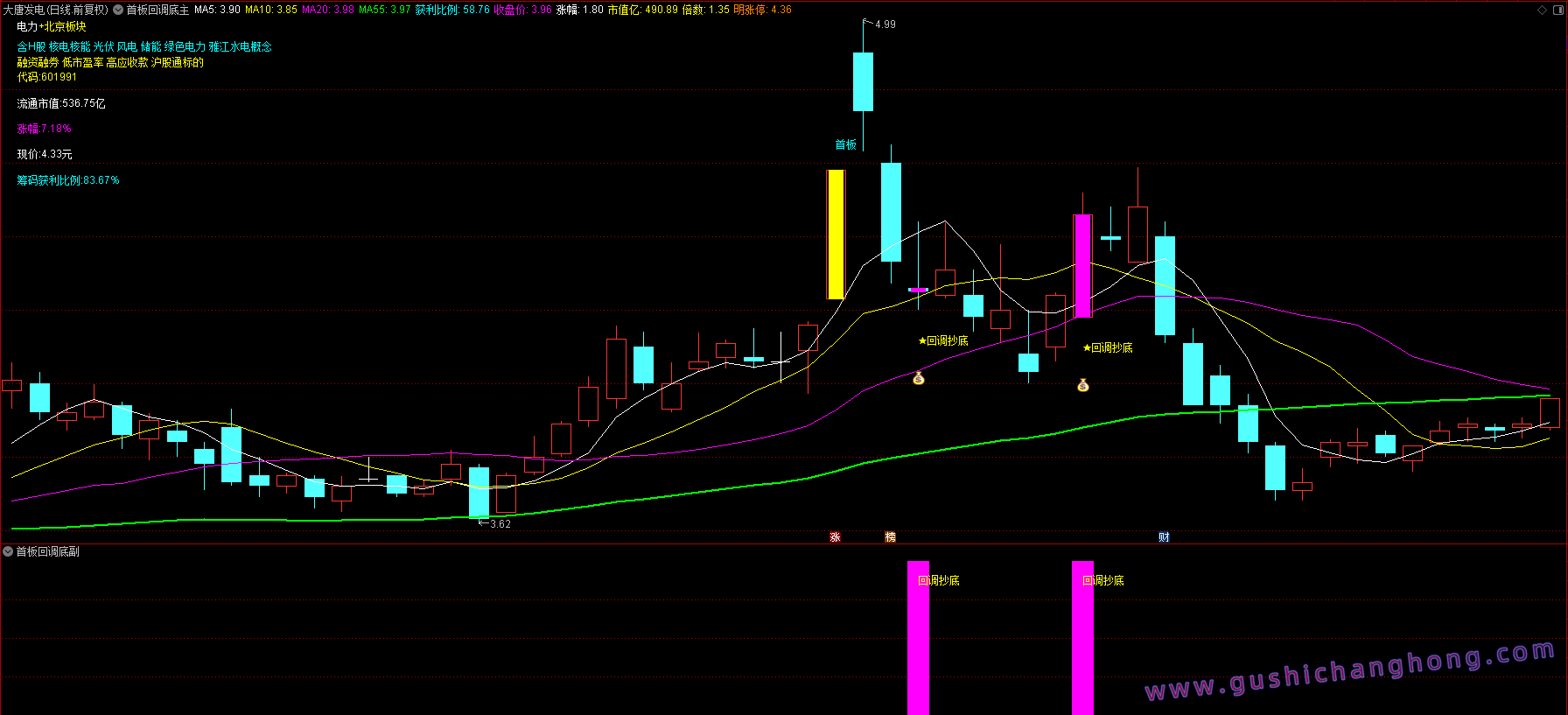Click the second money bag signal icon
Screen dimensions: 1568x715
coord(1082,385)
